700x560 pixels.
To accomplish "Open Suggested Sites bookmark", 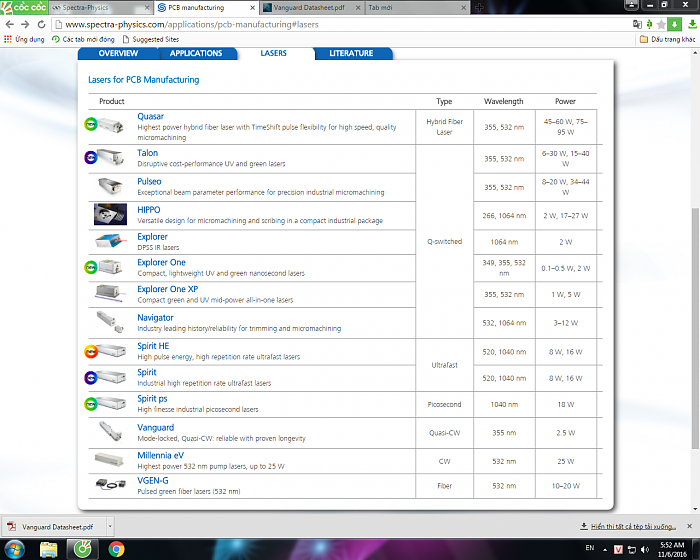I will (151, 39).
